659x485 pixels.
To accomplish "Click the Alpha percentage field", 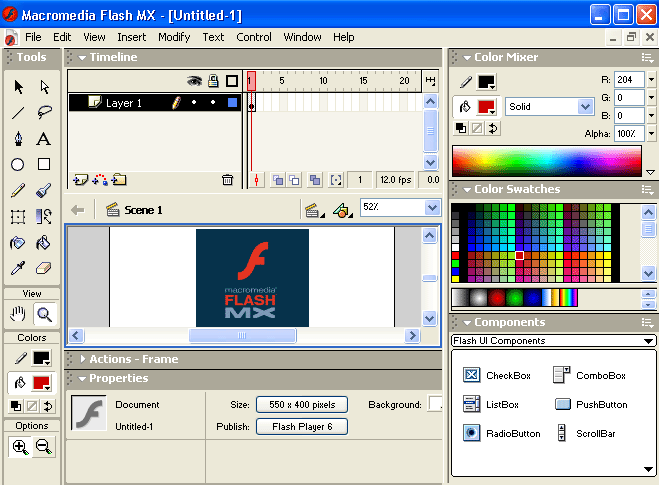I will point(629,134).
